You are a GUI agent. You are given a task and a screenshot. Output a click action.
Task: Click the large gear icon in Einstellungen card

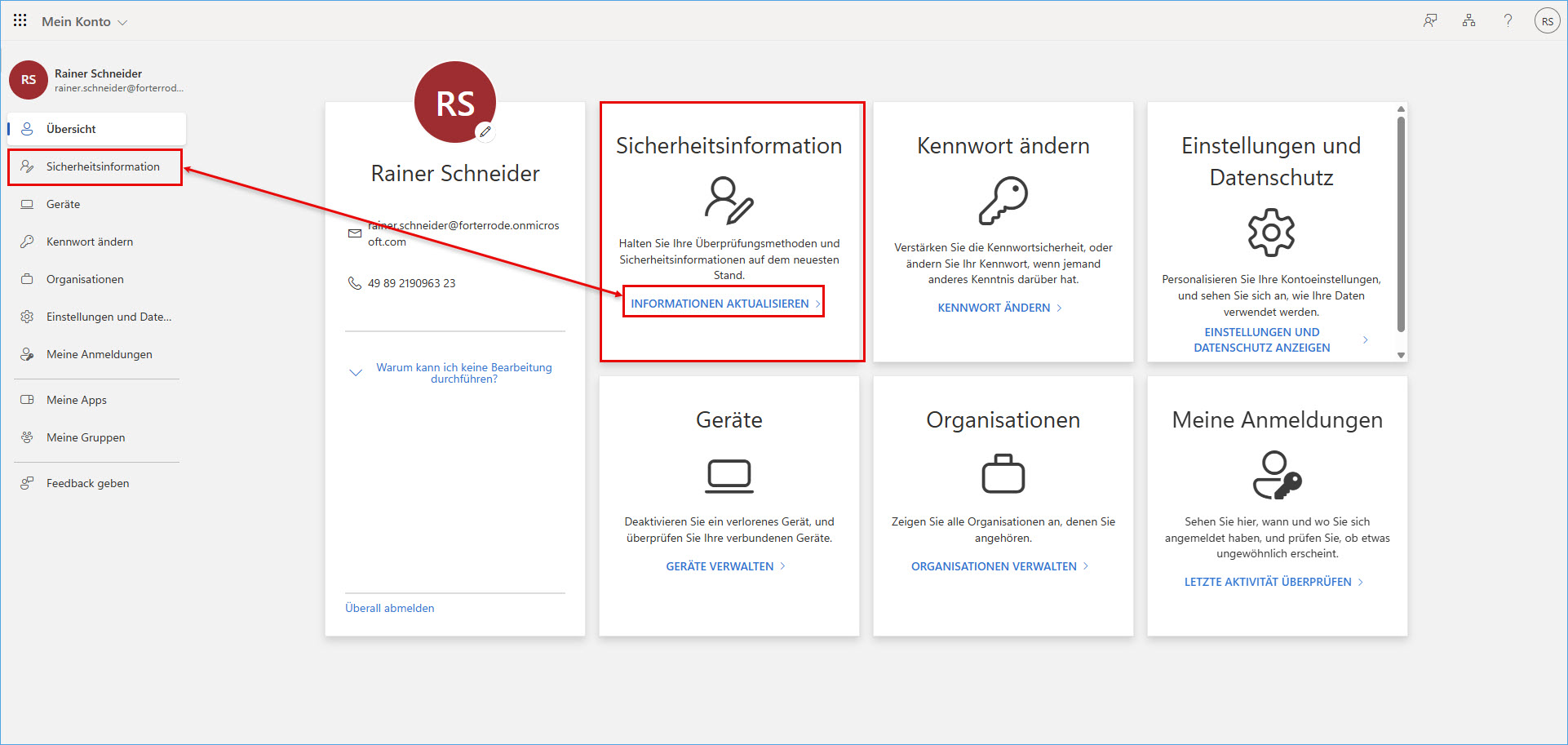tap(1271, 233)
